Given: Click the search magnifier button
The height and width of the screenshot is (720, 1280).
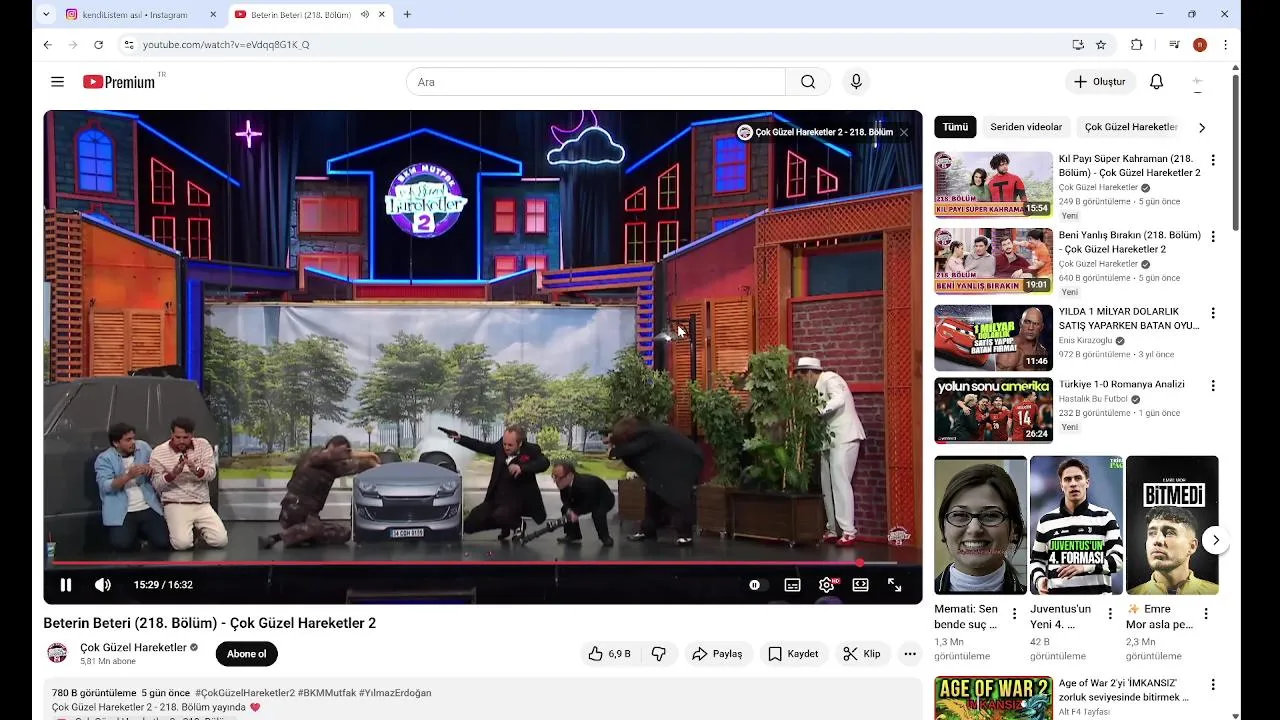Looking at the screenshot, I should [808, 82].
